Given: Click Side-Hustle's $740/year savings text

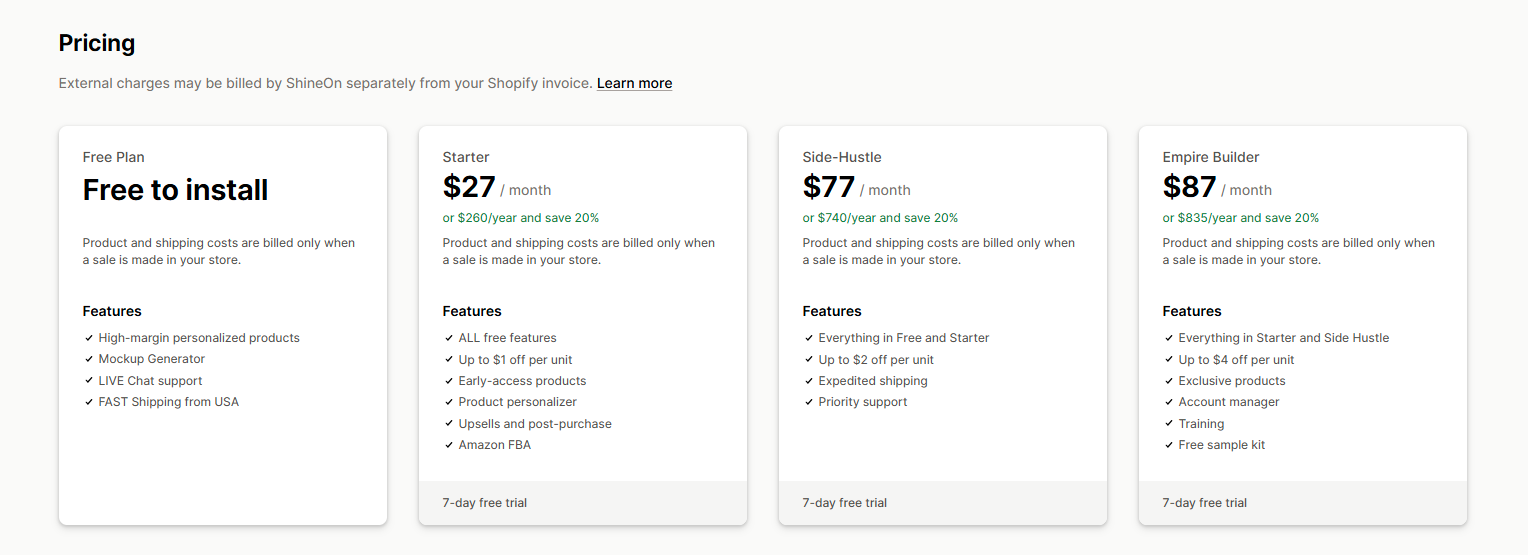Looking at the screenshot, I should 881,218.
